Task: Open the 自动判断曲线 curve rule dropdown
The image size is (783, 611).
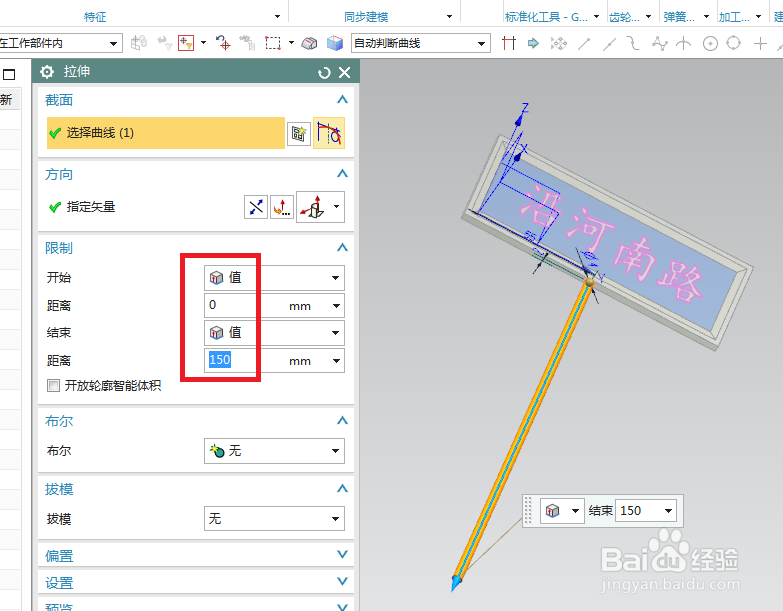Action: (x=421, y=43)
